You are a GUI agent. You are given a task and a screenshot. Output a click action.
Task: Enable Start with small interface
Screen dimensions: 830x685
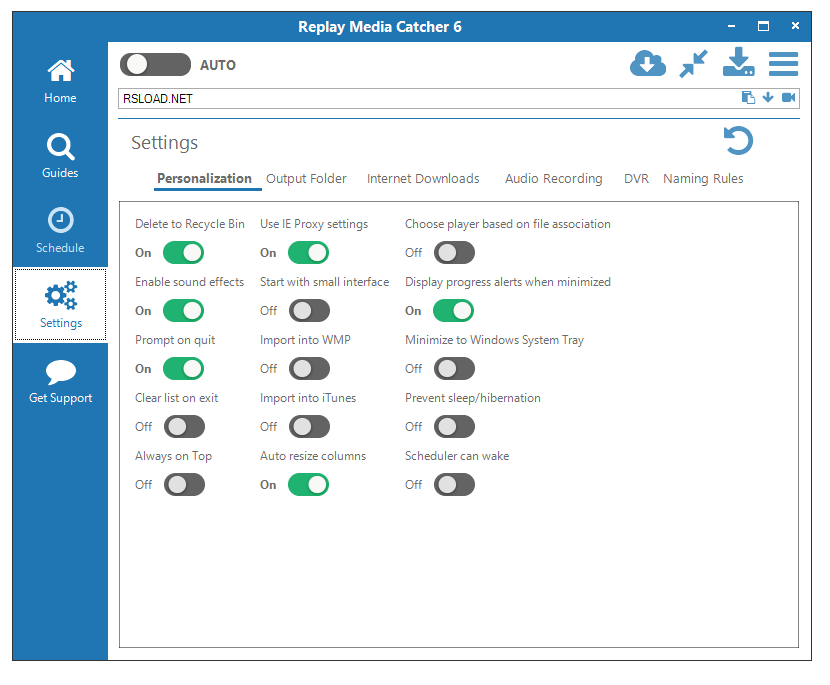click(x=309, y=310)
